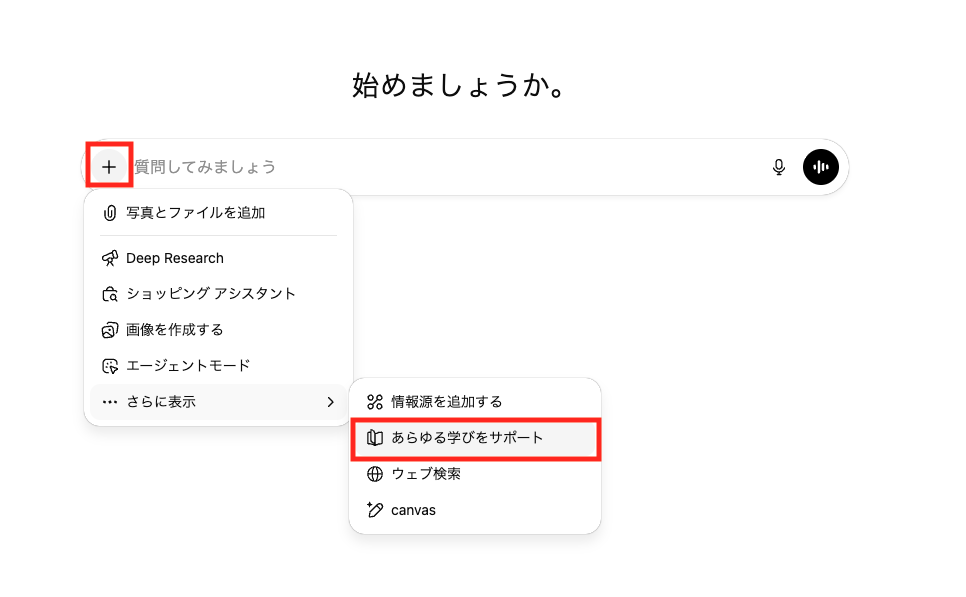Viewport: 966px width, 597px height.
Task: Choose Deep Research in the menu
Action: (x=175, y=258)
